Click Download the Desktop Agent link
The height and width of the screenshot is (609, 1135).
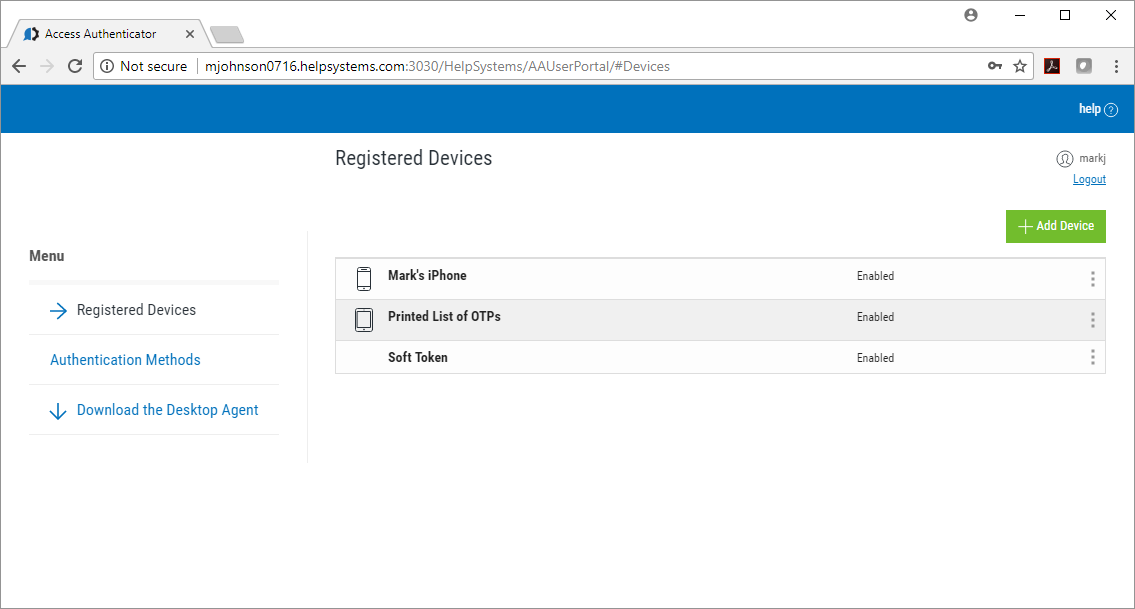[x=167, y=410]
